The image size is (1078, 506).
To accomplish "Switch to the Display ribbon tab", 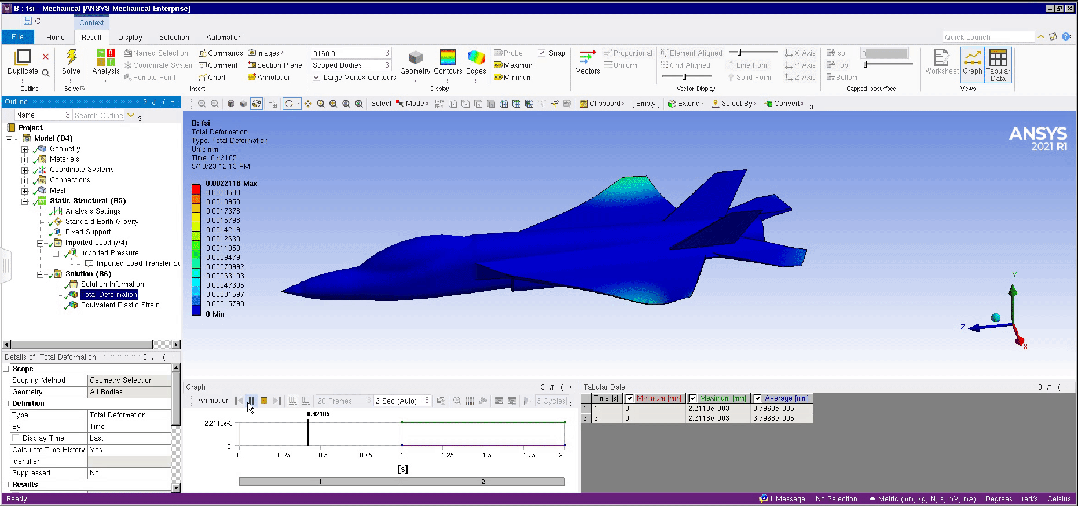I will [130, 37].
